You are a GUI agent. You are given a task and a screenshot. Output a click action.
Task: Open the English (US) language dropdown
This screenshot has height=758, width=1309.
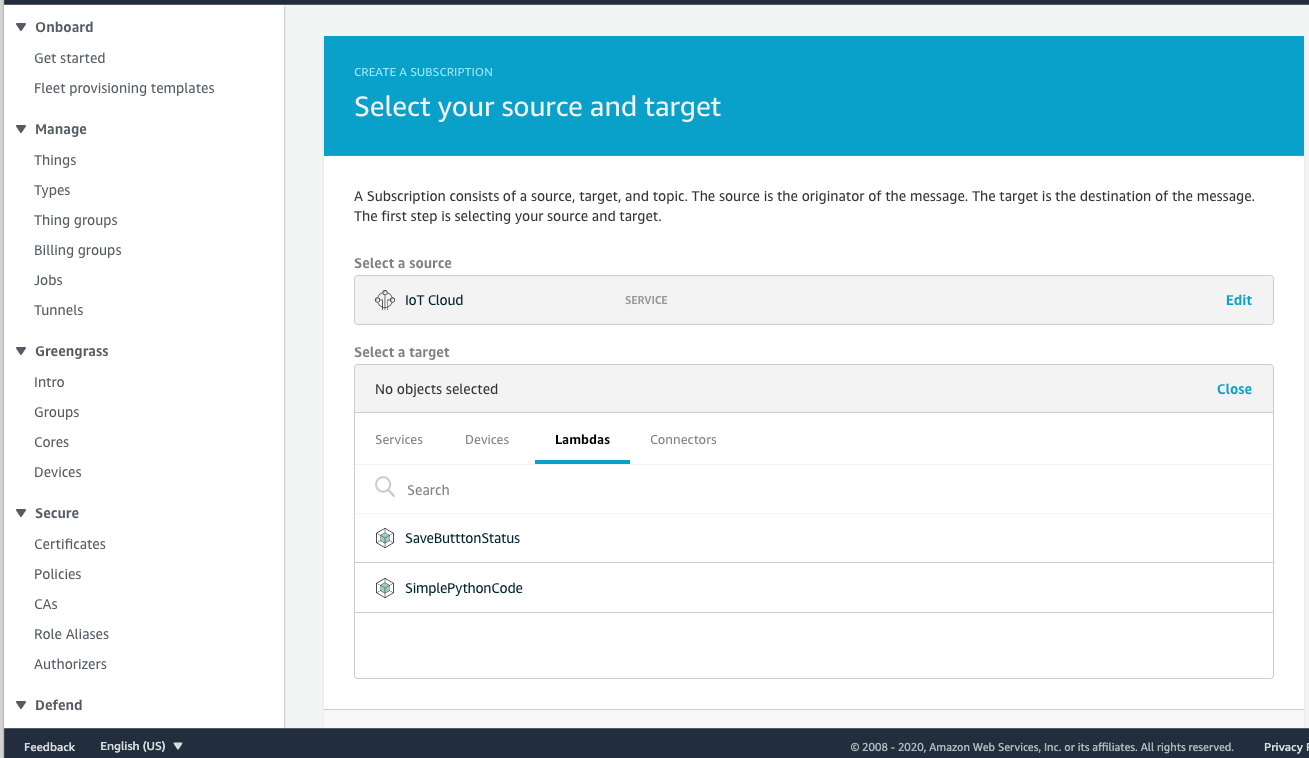click(140, 746)
